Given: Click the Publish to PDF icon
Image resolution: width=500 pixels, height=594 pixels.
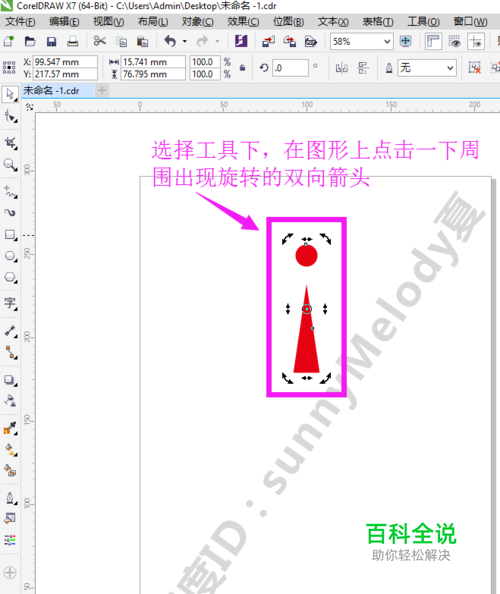Looking at the screenshot, I should 311,41.
